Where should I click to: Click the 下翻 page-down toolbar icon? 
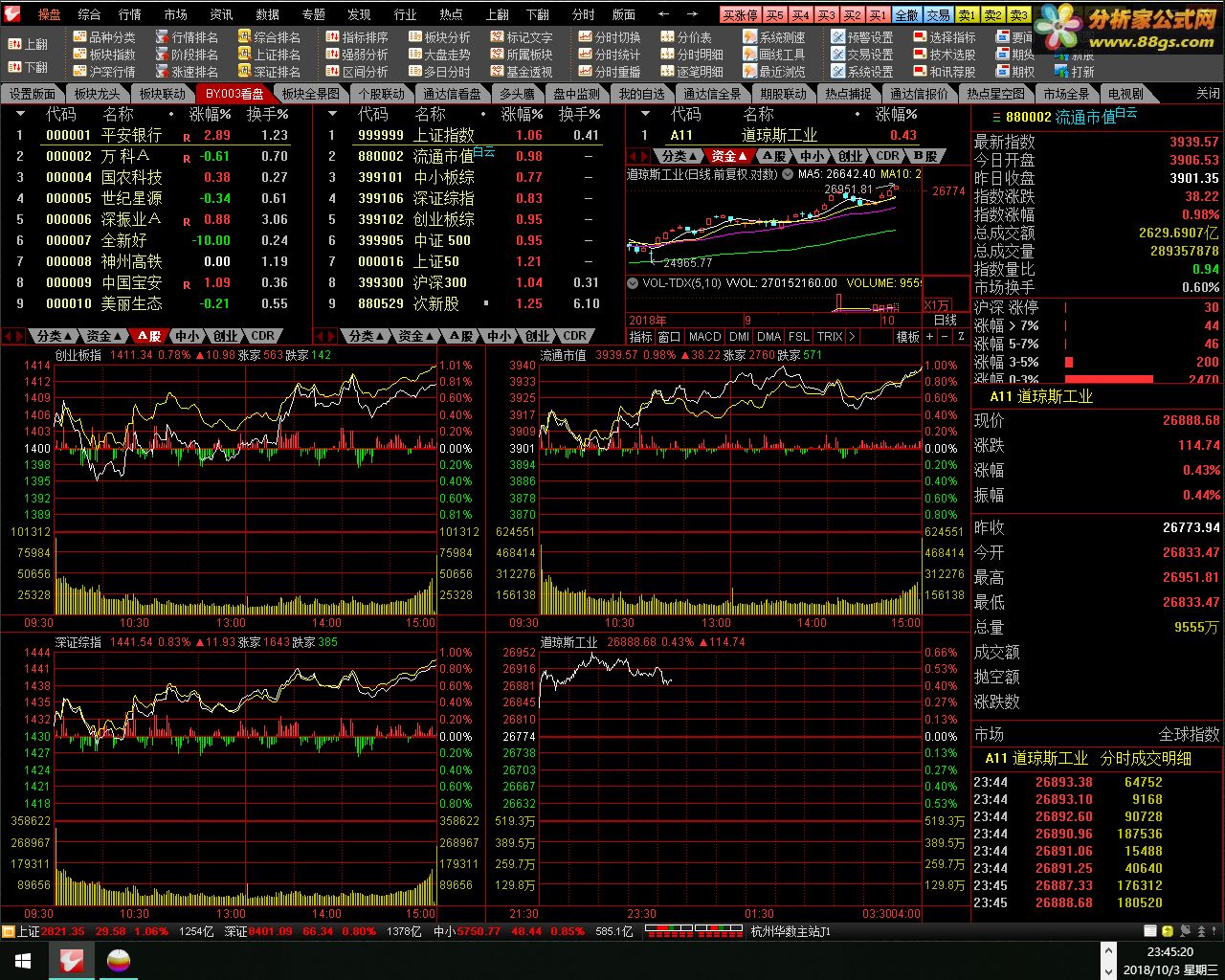click(x=28, y=67)
